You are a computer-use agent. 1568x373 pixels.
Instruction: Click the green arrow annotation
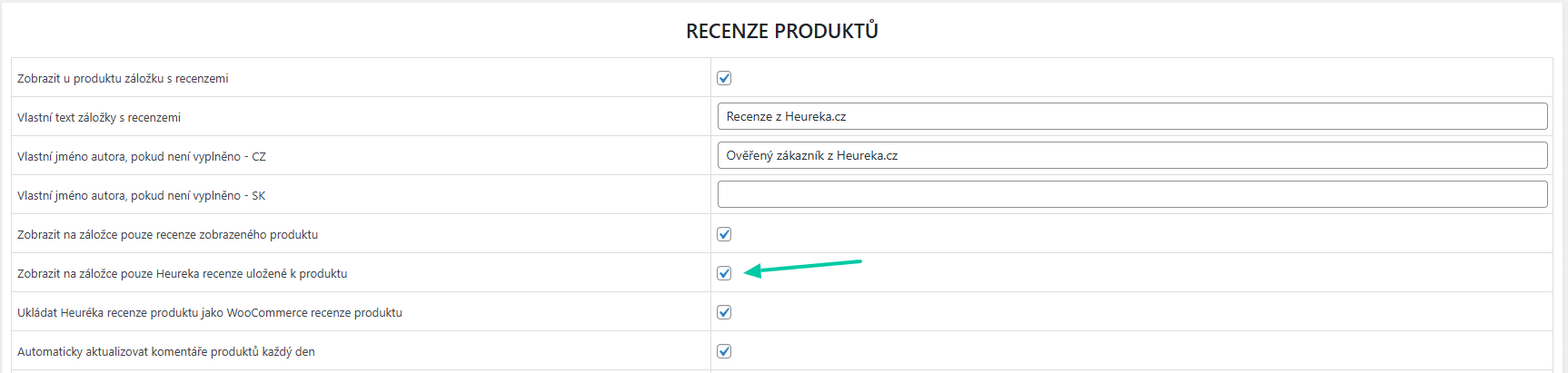[802, 267]
